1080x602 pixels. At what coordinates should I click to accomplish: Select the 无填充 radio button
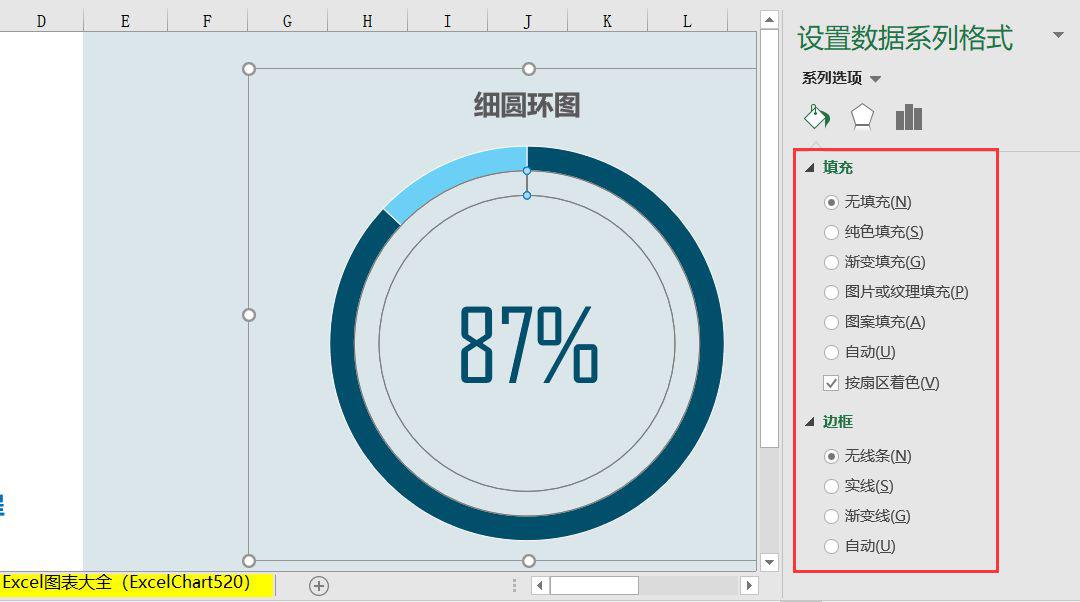pos(831,201)
